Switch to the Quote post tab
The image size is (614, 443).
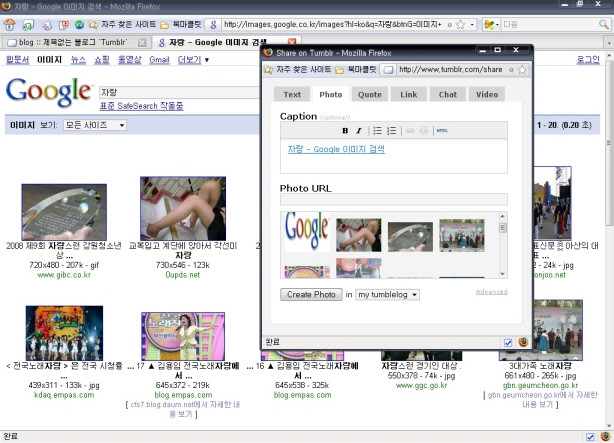coord(370,94)
